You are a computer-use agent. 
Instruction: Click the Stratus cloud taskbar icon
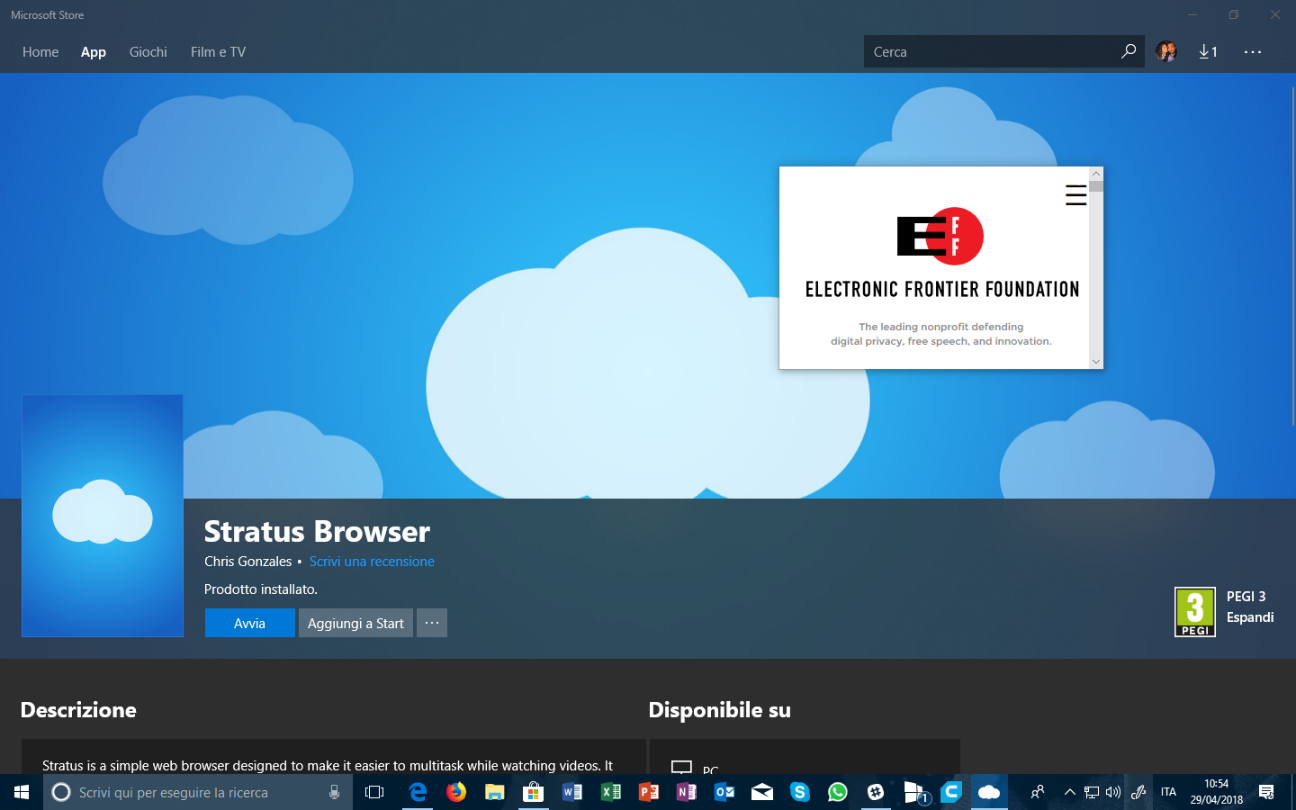tap(989, 792)
